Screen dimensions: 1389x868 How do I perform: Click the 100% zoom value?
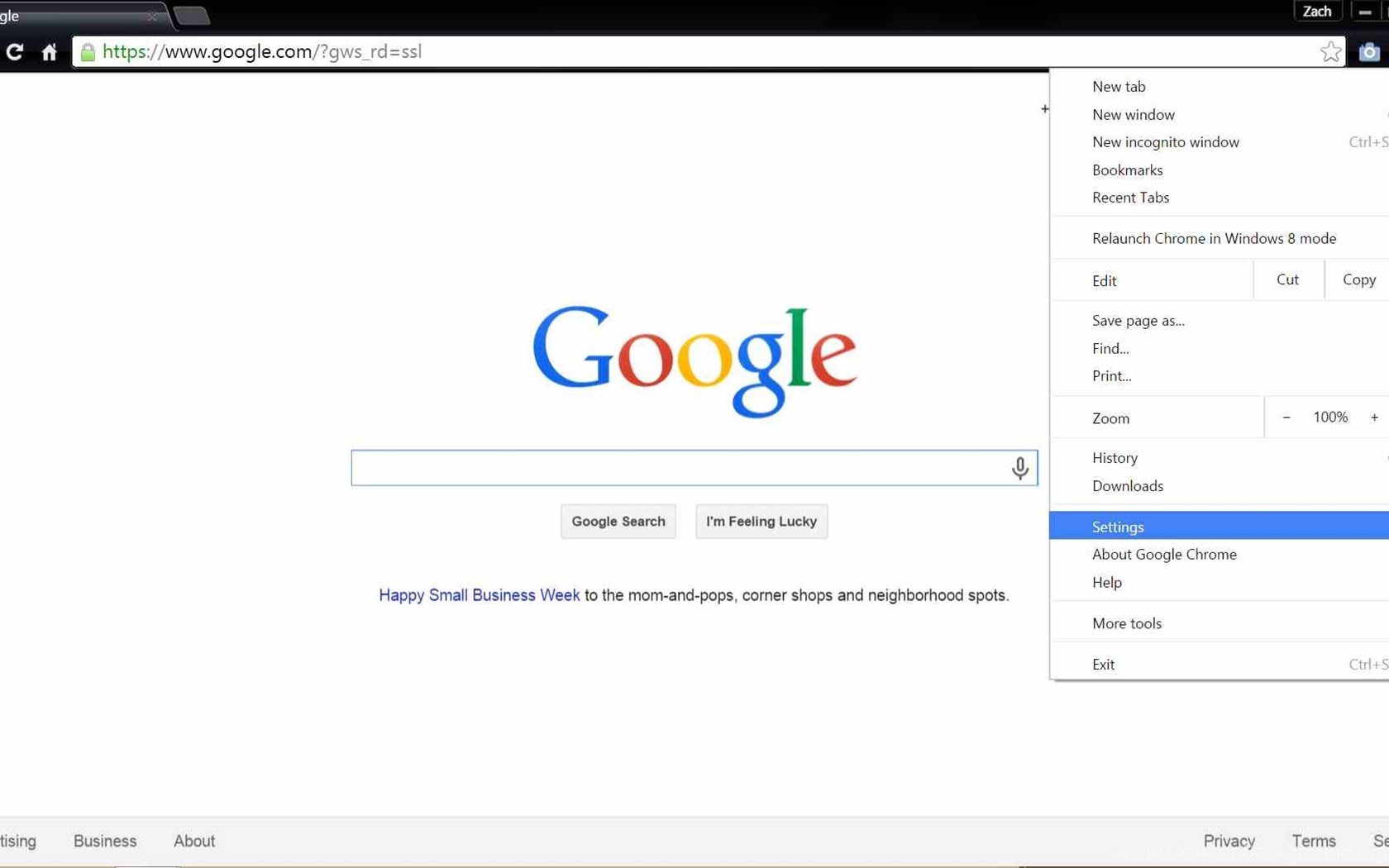pos(1330,417)
